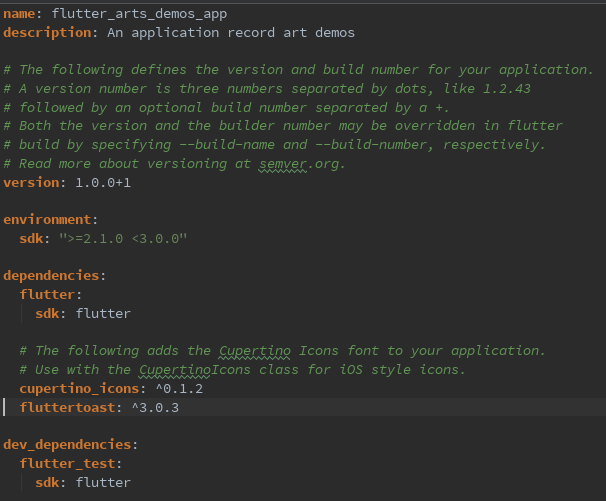
Task: Click the dev_dependencies key
Action: [x=67, y=445]
